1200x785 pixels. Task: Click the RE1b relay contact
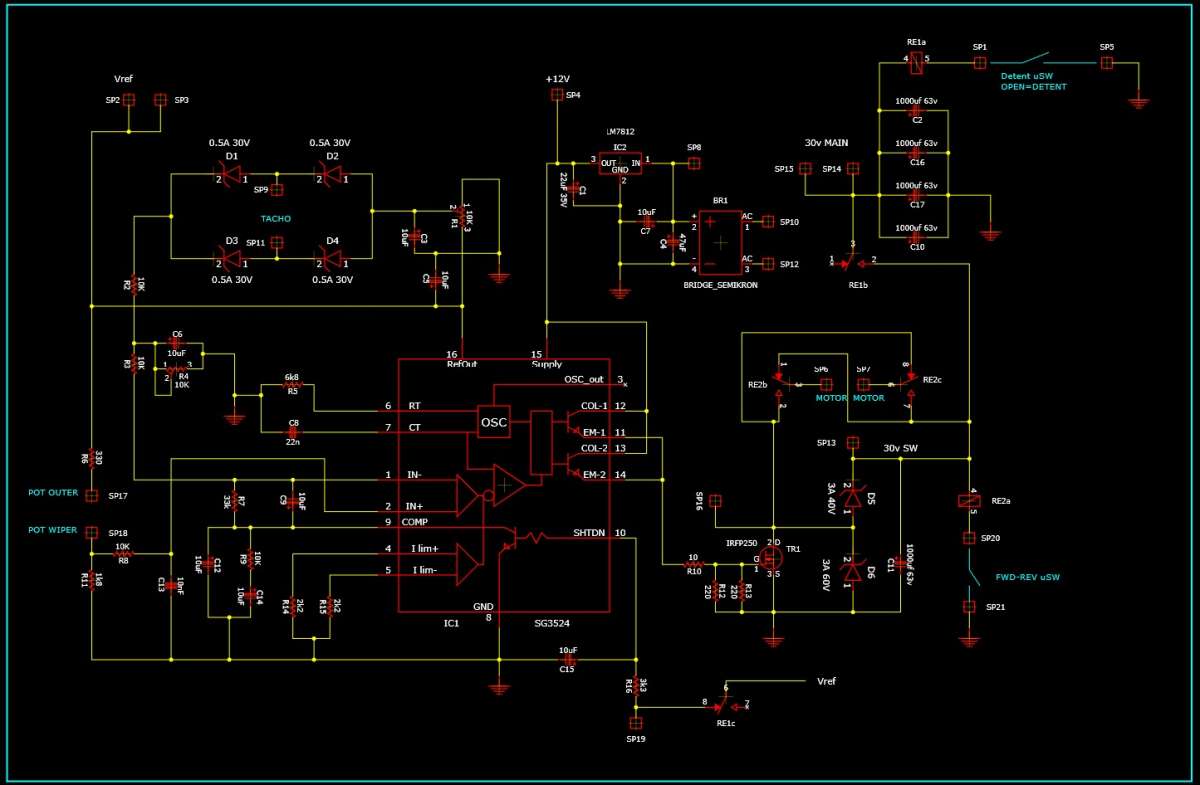(x=852, y=262)
